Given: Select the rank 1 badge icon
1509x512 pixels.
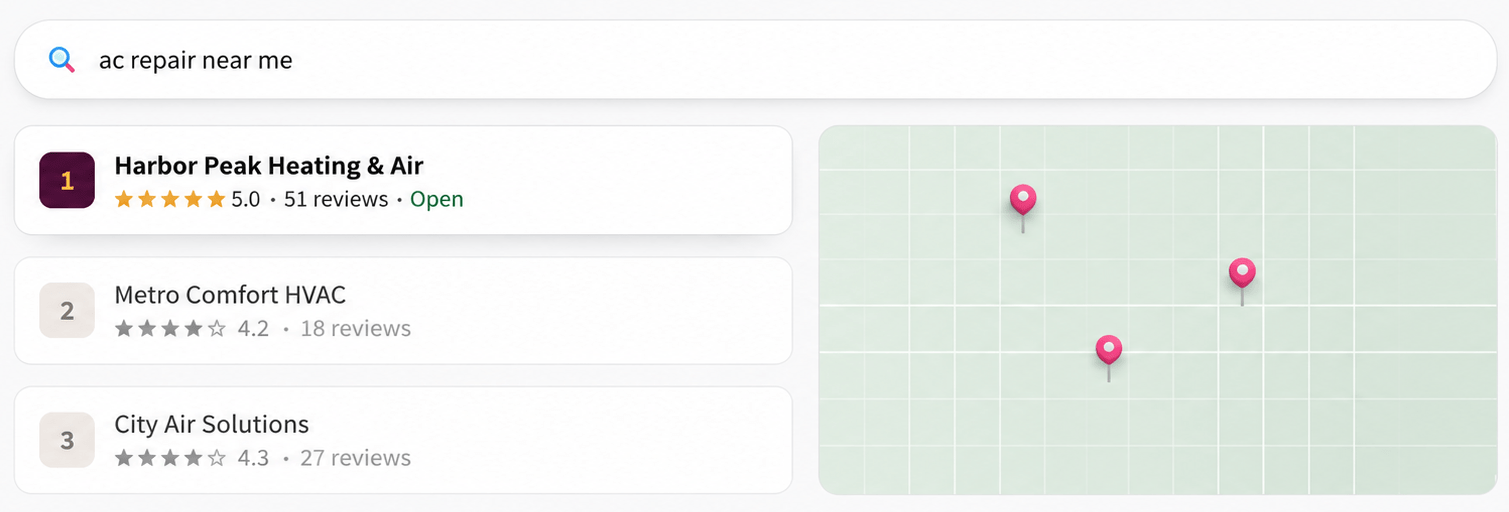Looking at the screenshot, I should coord(67,180).
